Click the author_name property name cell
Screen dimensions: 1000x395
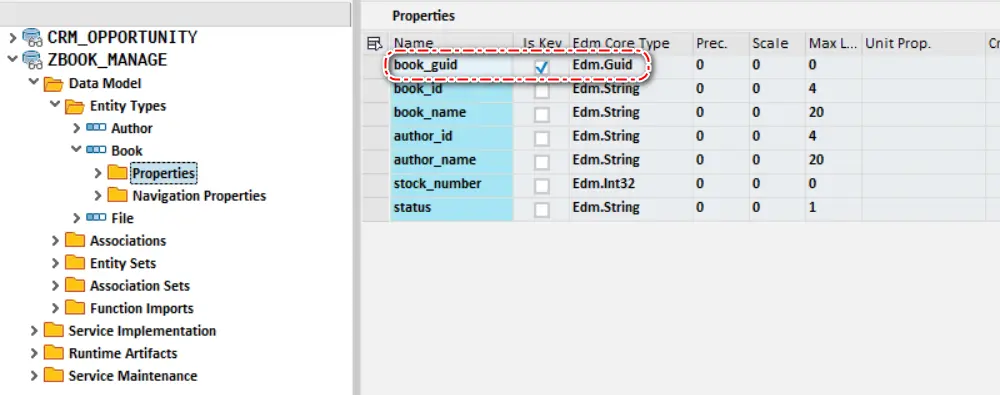pos(452,160)
